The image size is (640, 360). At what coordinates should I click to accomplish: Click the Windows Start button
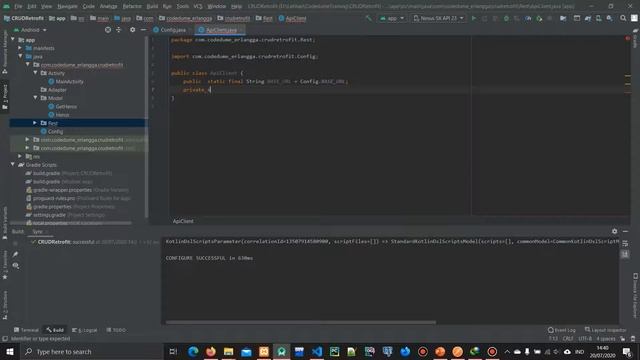click(10, 351)
